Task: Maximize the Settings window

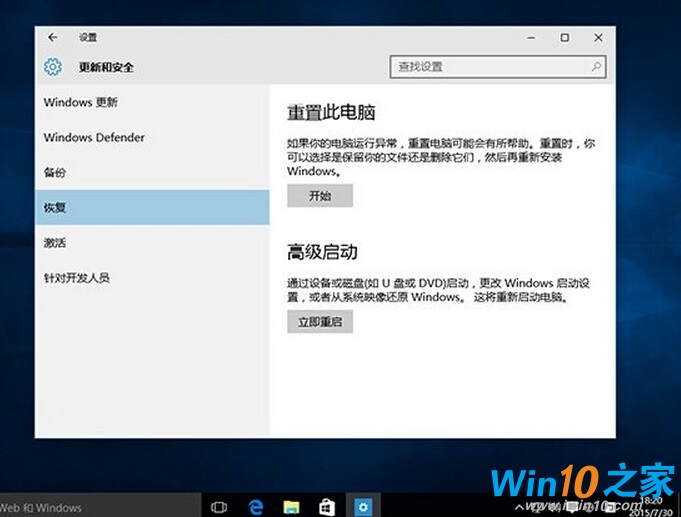Action: pyautogui.click(x=565, y=38)
